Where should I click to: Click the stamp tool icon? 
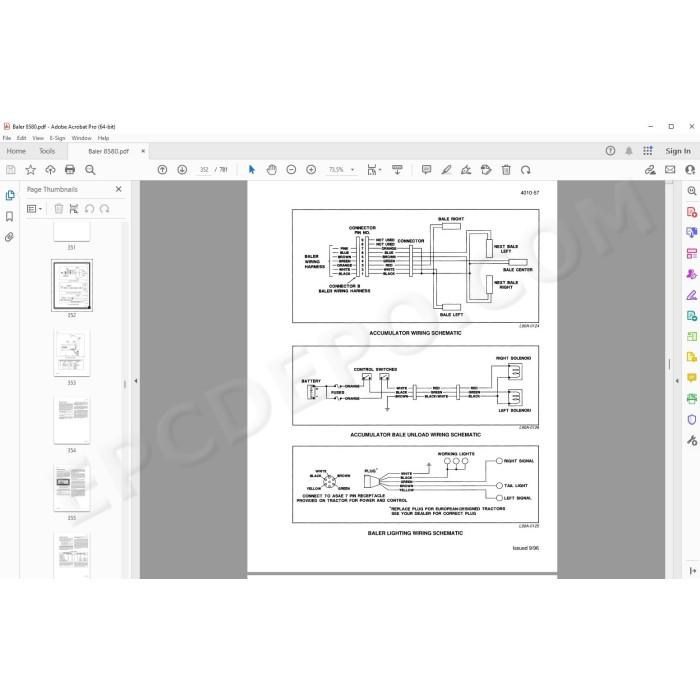tap(486, 170)
